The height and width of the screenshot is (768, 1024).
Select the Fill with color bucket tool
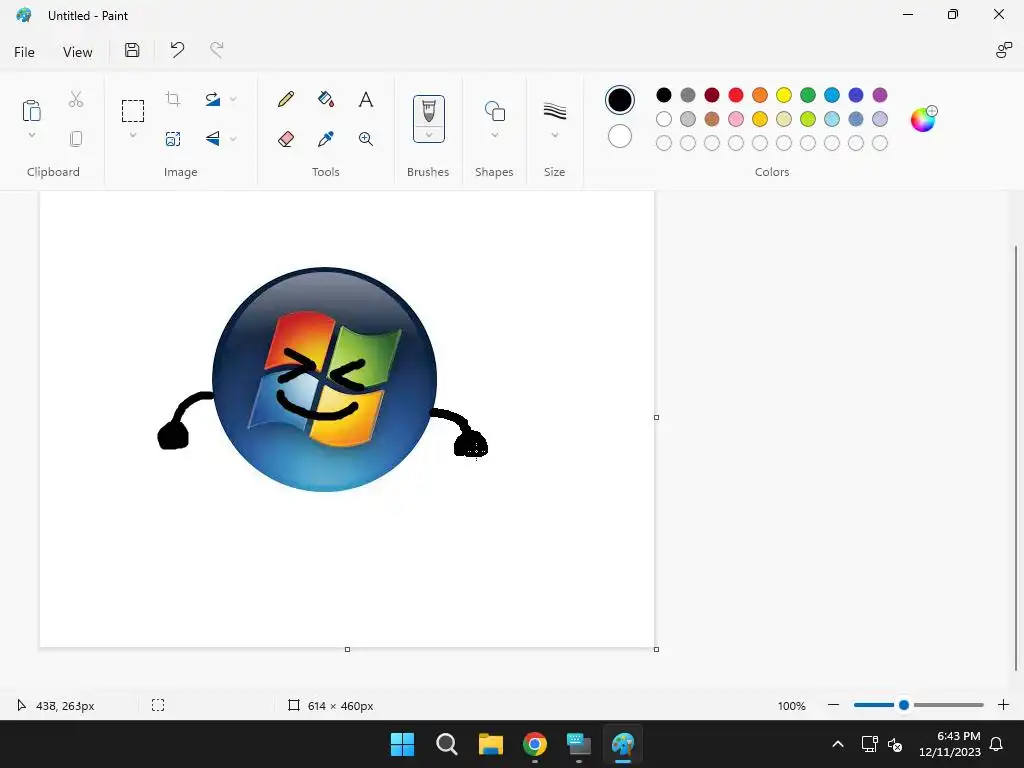click(325, 99)
